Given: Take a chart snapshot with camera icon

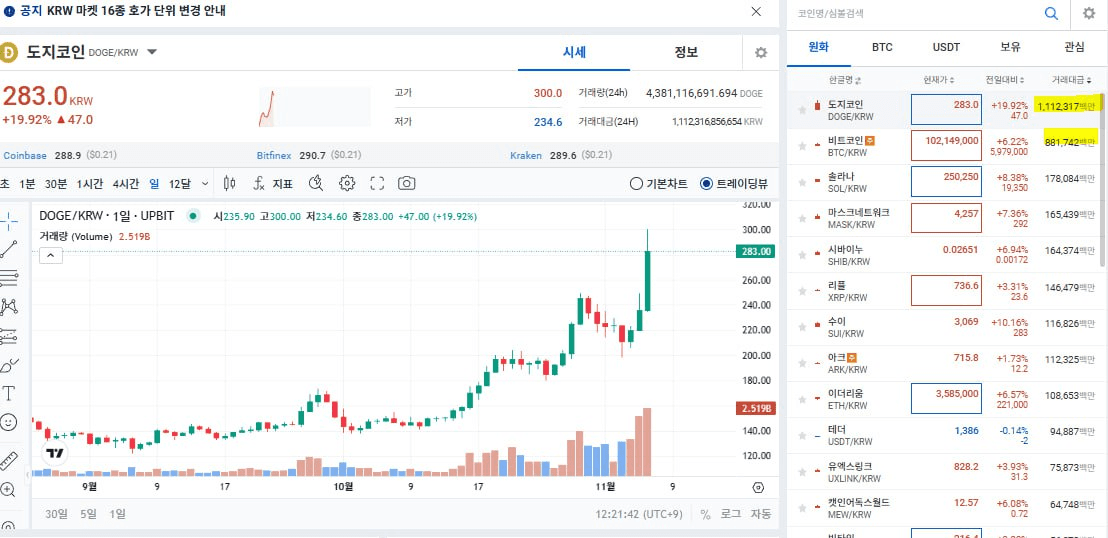Looking at the screenshot, I should [407, 183].
